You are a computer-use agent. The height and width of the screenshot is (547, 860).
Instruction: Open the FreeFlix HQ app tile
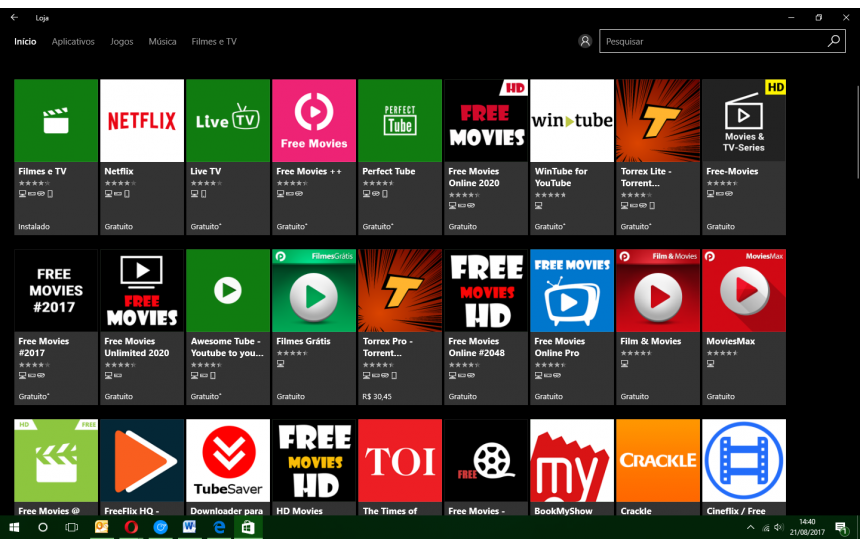click(142, 467)
